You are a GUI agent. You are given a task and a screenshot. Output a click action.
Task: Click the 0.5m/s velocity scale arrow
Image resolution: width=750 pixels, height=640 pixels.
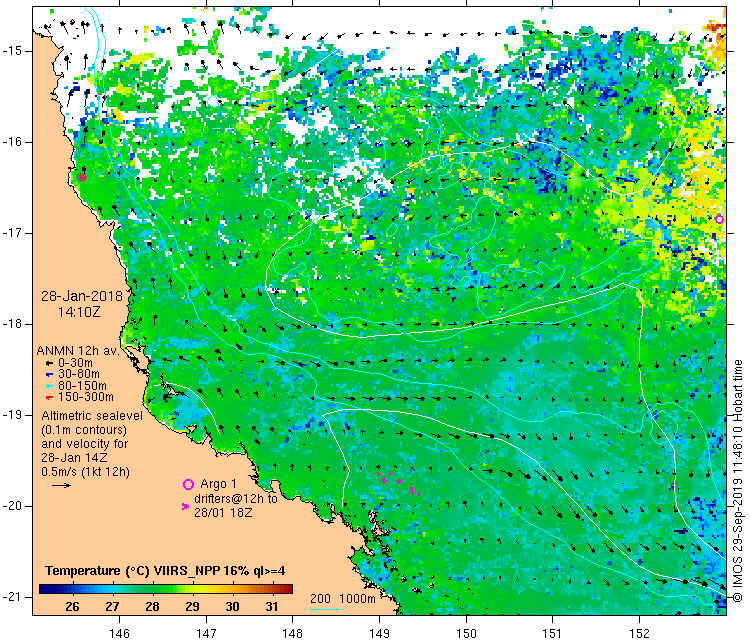tap(61, 486)
